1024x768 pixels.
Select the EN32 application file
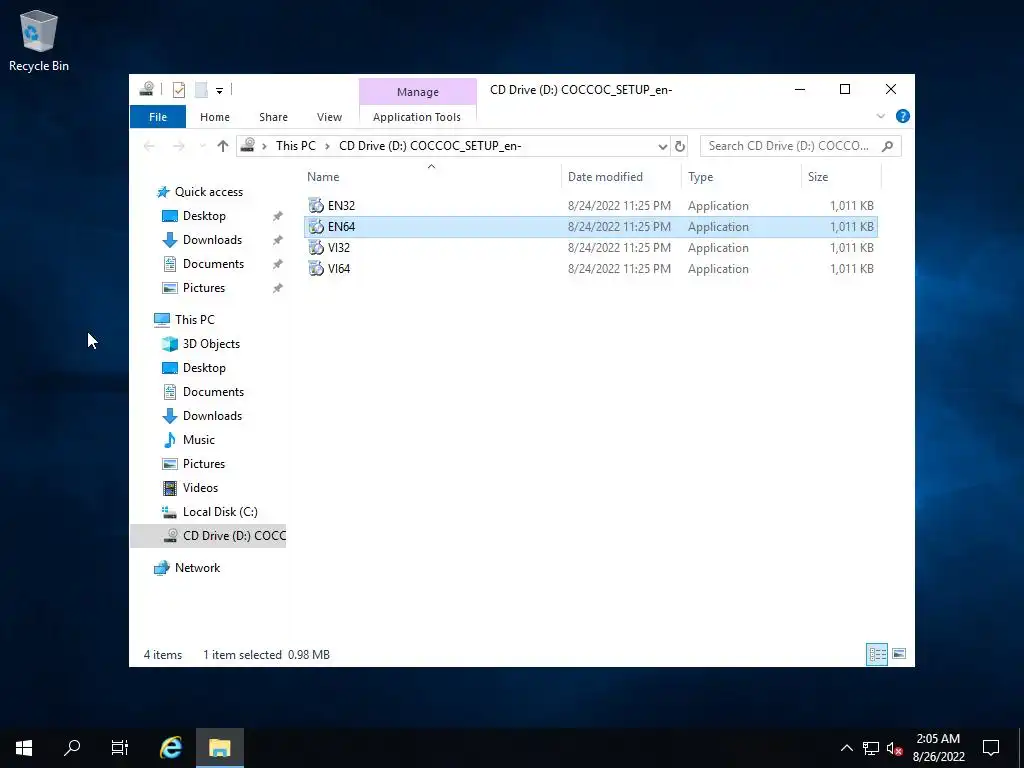(590, 206)
